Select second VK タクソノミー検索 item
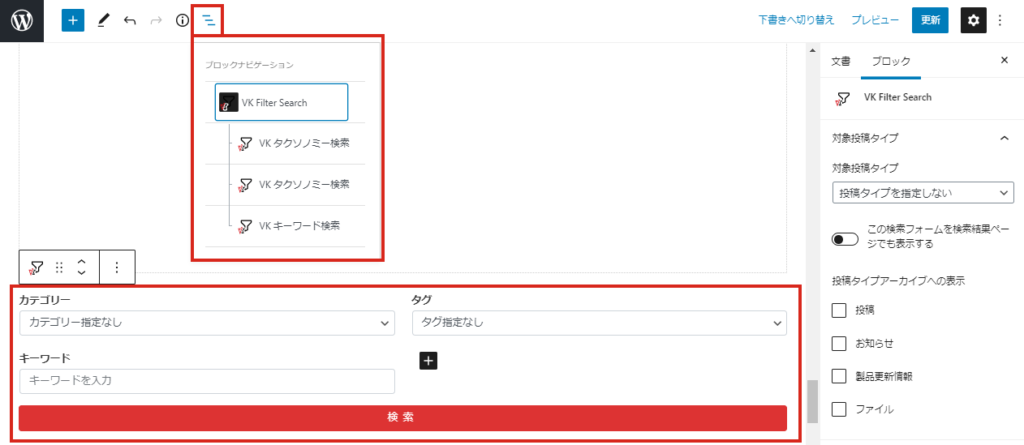This screenshot has width=1024, height=445. coord(294,184)
